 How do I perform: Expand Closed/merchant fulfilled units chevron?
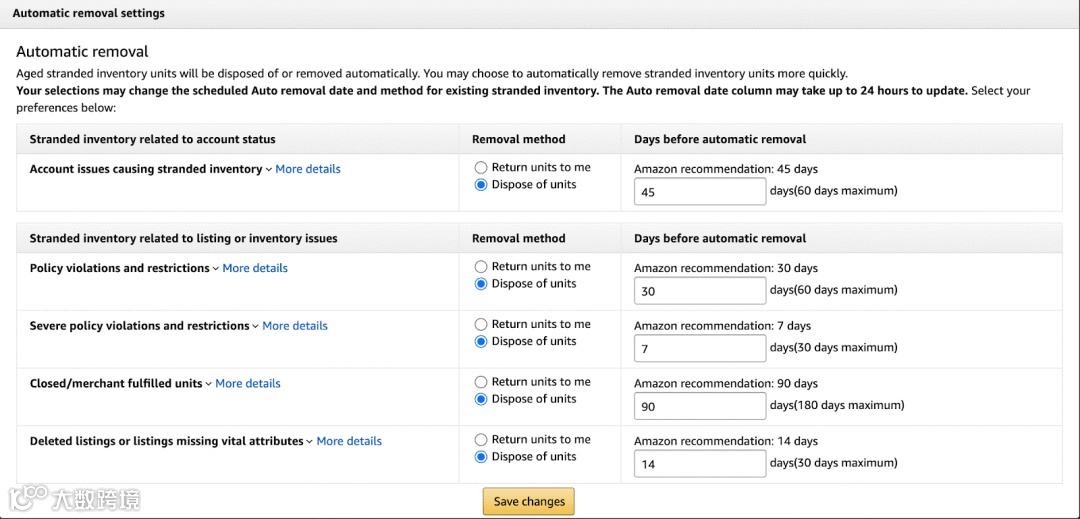(x=209, y=384)
